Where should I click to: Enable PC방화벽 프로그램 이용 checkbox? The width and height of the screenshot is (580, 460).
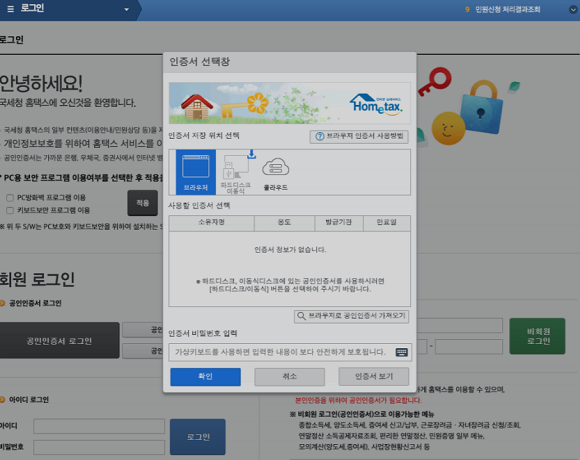pyautogui.click(x=10, y=198)
